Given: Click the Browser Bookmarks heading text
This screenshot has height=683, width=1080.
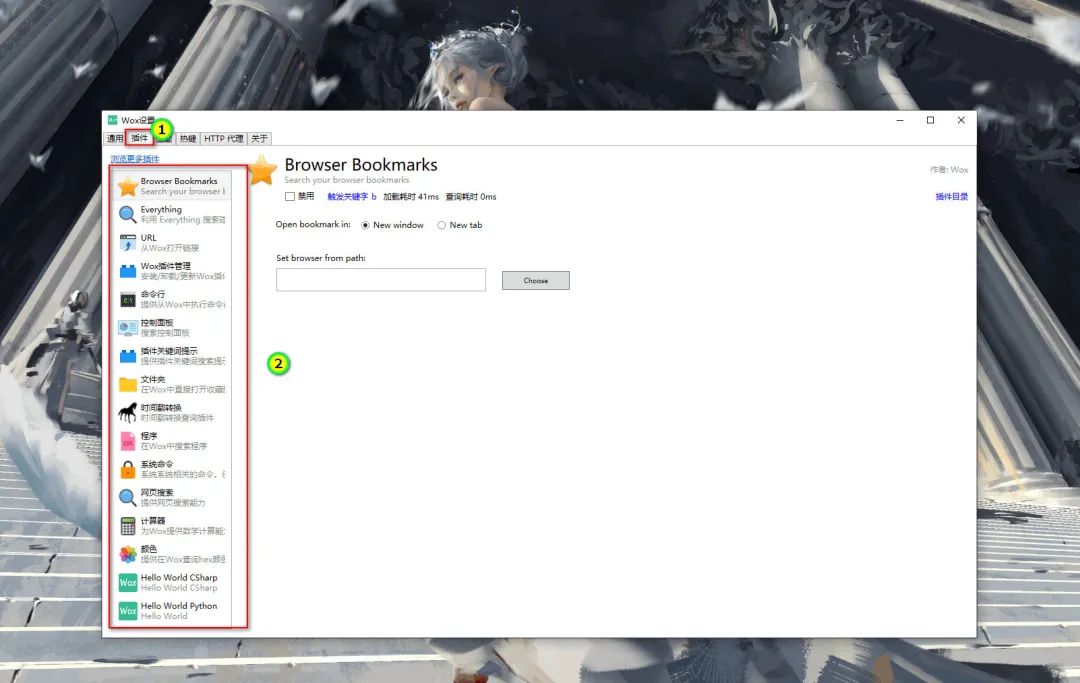Looking at the screenshot, I should click(x=361, y=165).
